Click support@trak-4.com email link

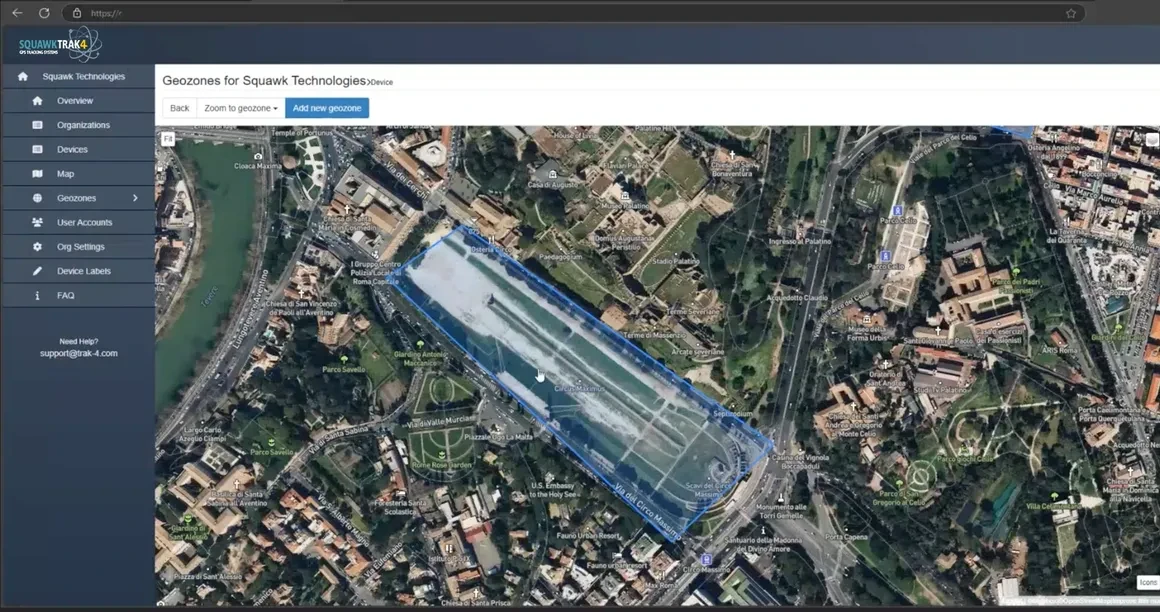(78, 353)
